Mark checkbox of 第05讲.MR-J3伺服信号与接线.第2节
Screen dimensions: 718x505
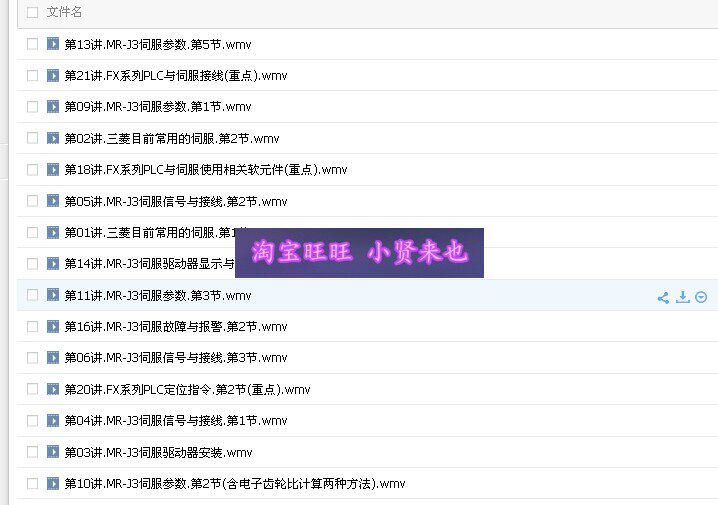pos(32,201)
